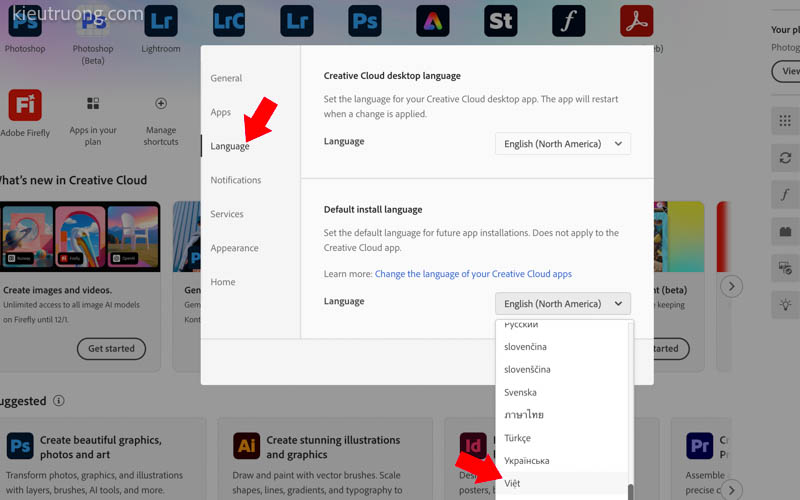Choose slovenščina from the language list

(562, 369)
